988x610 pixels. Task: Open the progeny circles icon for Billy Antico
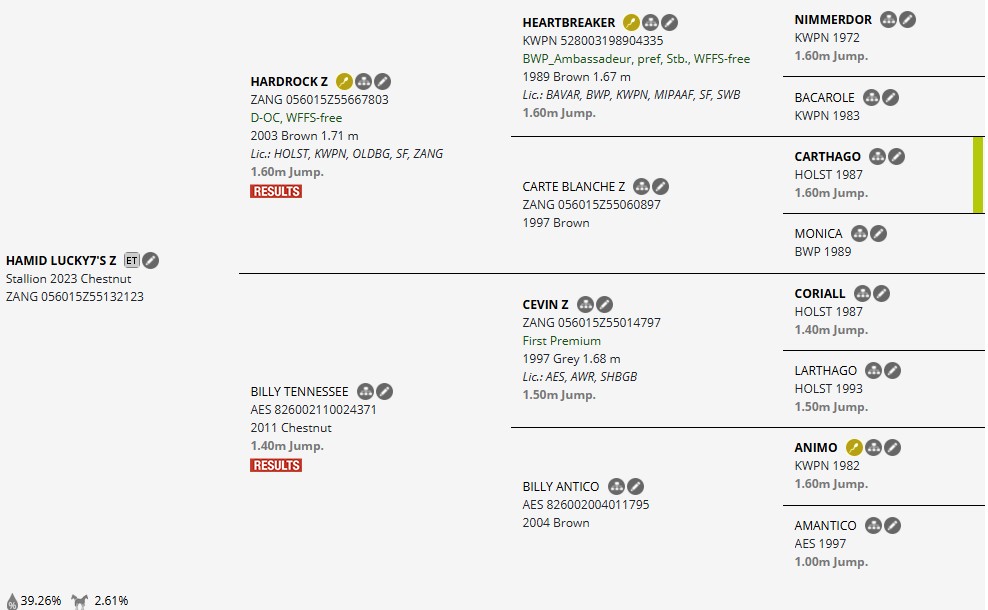coord(617,487)
